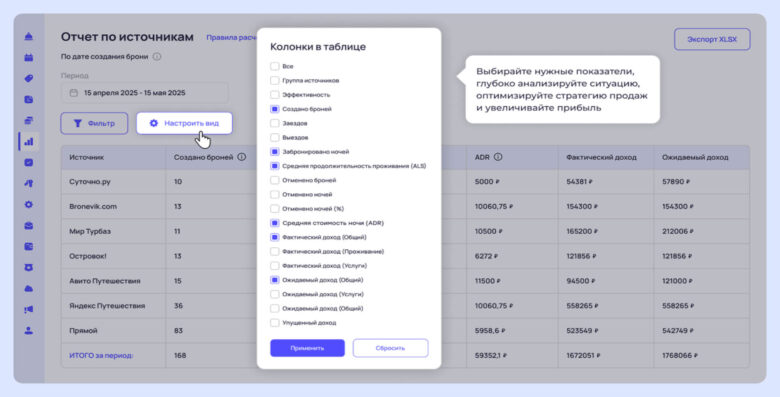Image resolution: width=780 pixels, height=397 pixels.
Task: Click the Применить button
Action: [x=307, y=348]
